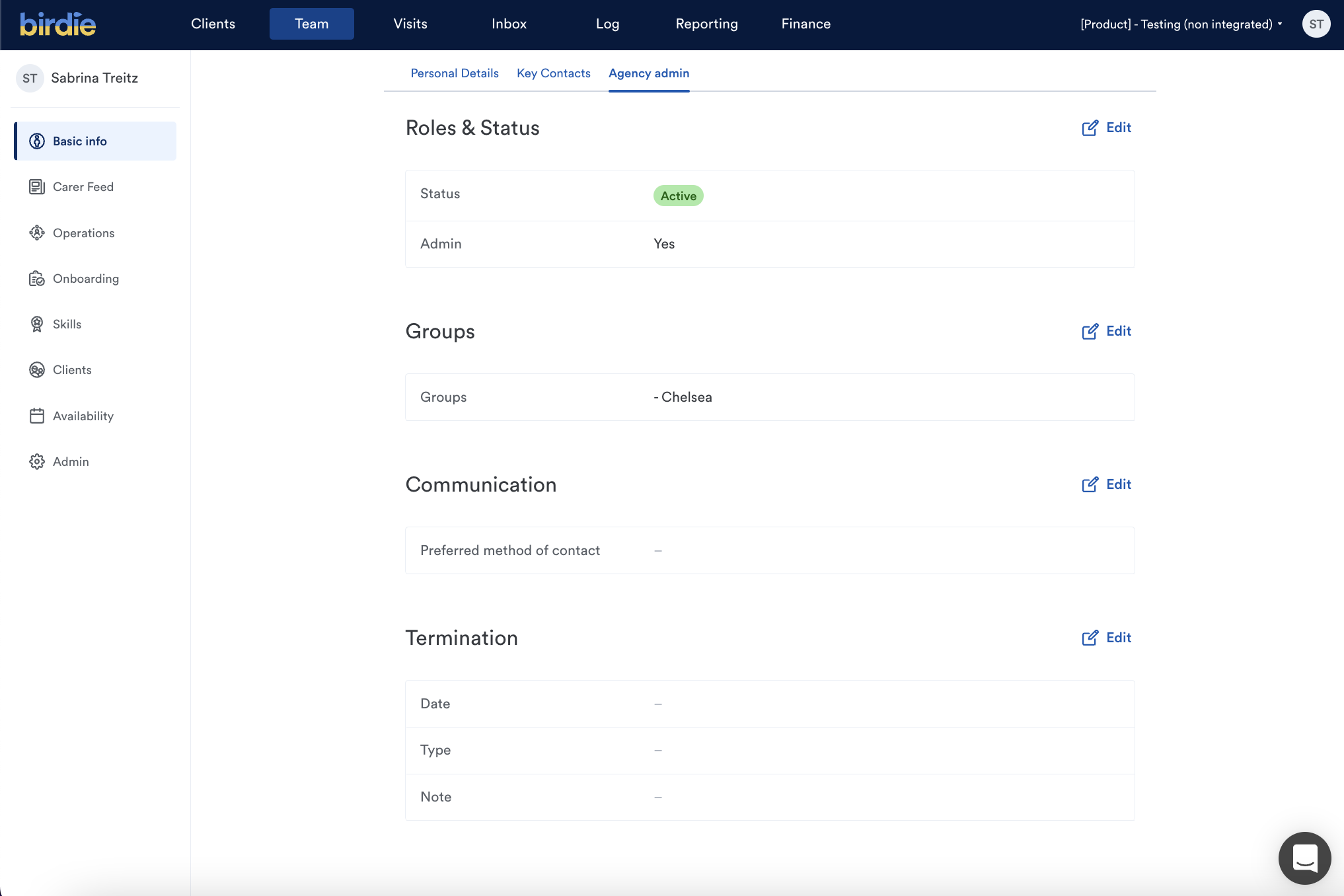The width and height of the screenshot is (1344, 896).
Task: Open the Inbox navigation item
Action: (x=509, y=24)
